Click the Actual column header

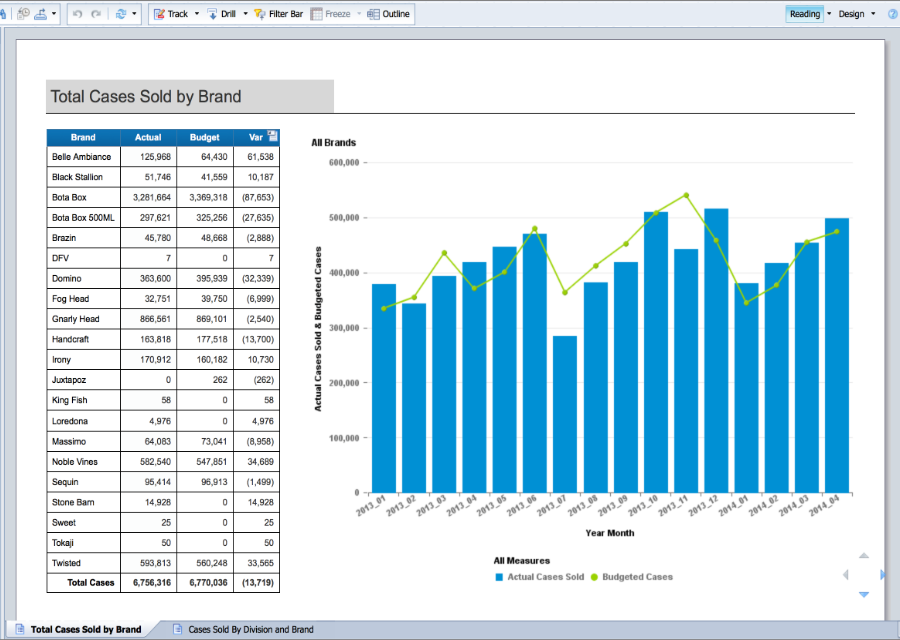coord(148,137)
